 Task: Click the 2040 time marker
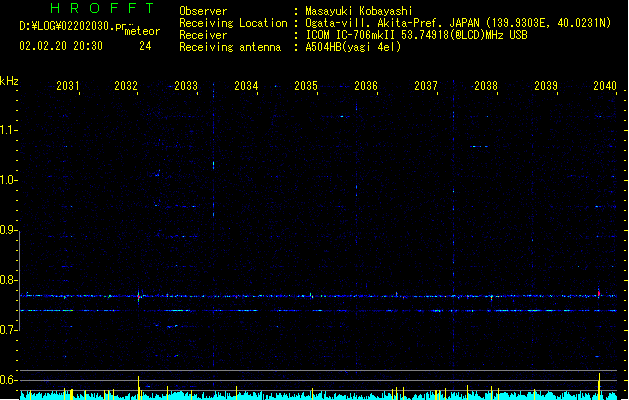click(605, 86)
